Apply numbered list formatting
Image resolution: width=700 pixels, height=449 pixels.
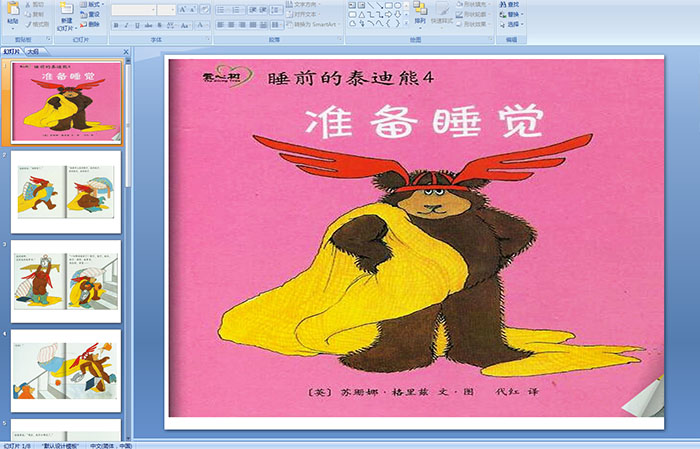(x=237, y=9)
